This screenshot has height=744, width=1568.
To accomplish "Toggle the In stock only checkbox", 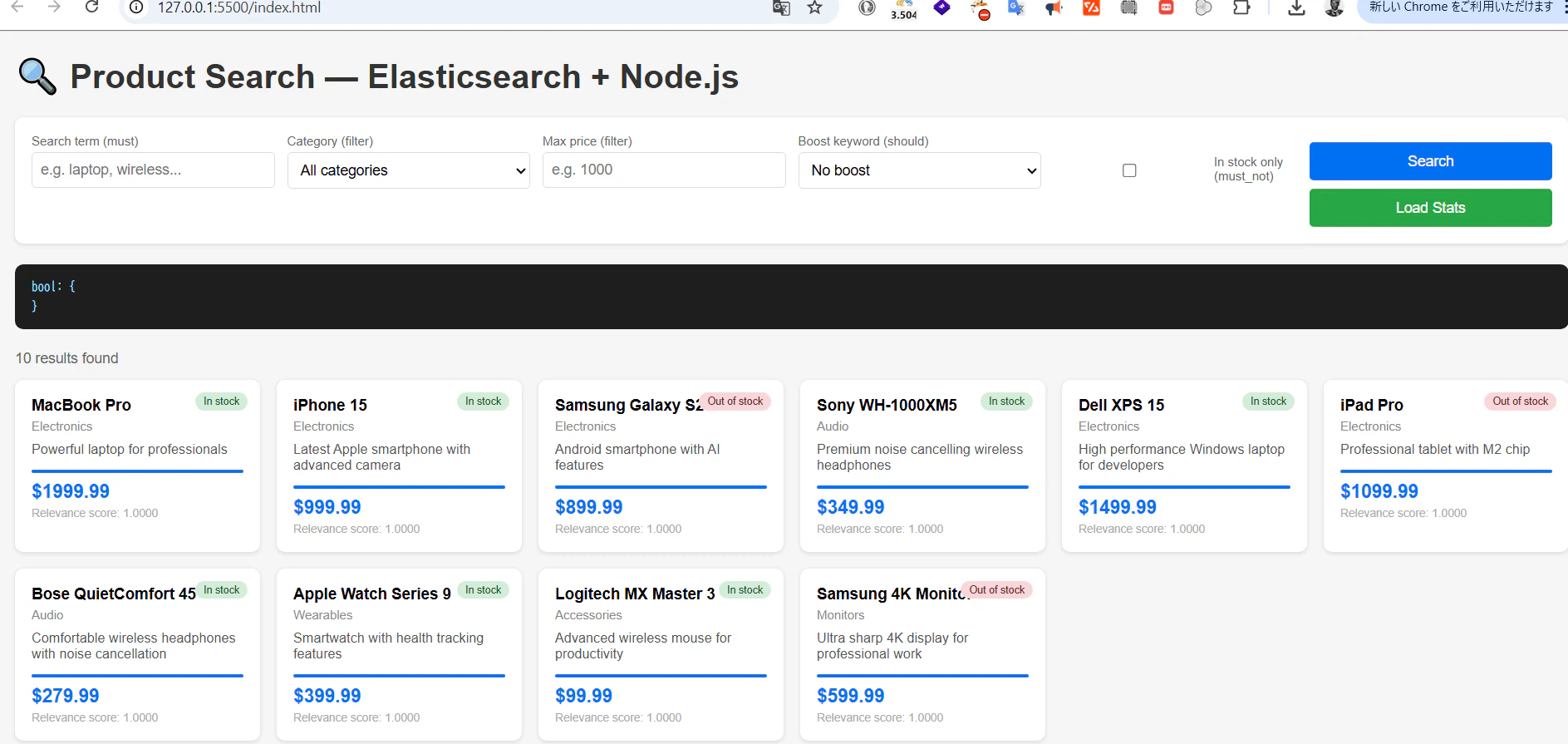I will point(1129,170).
